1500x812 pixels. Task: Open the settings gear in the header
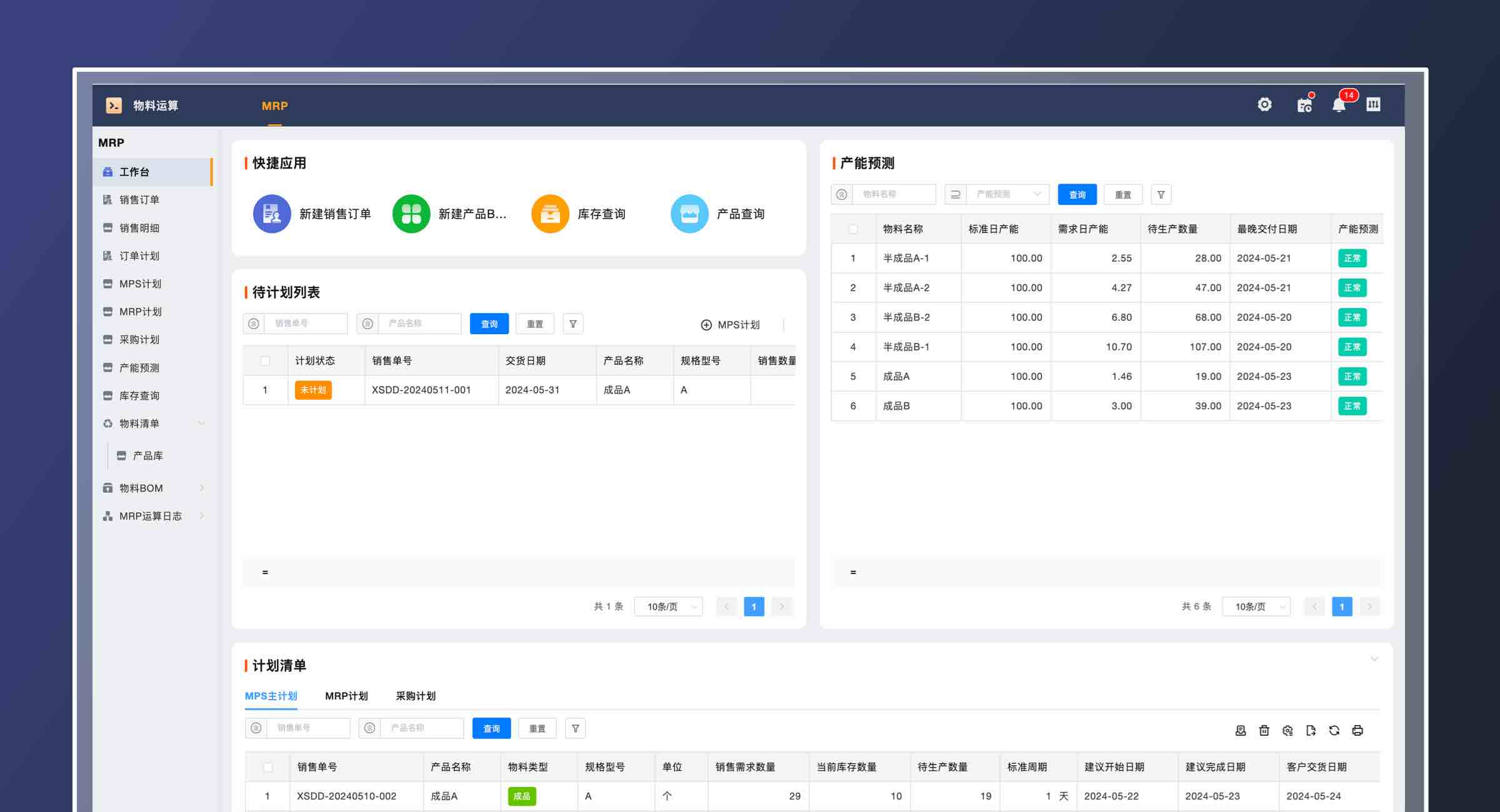coord(1264,104)
